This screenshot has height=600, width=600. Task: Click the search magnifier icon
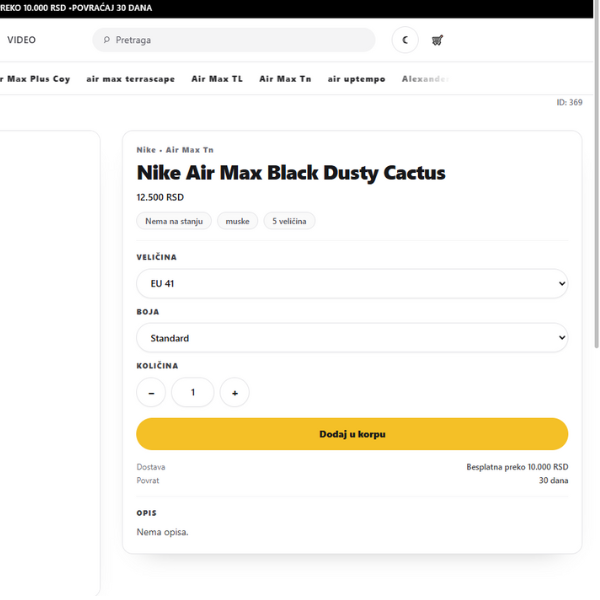click(107, 40)
